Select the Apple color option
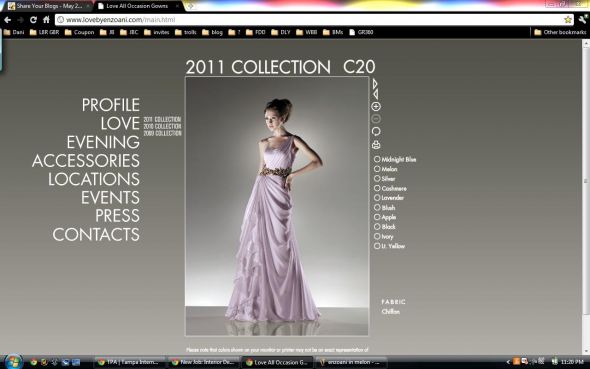The image size is (590, 369). [385, 217]
